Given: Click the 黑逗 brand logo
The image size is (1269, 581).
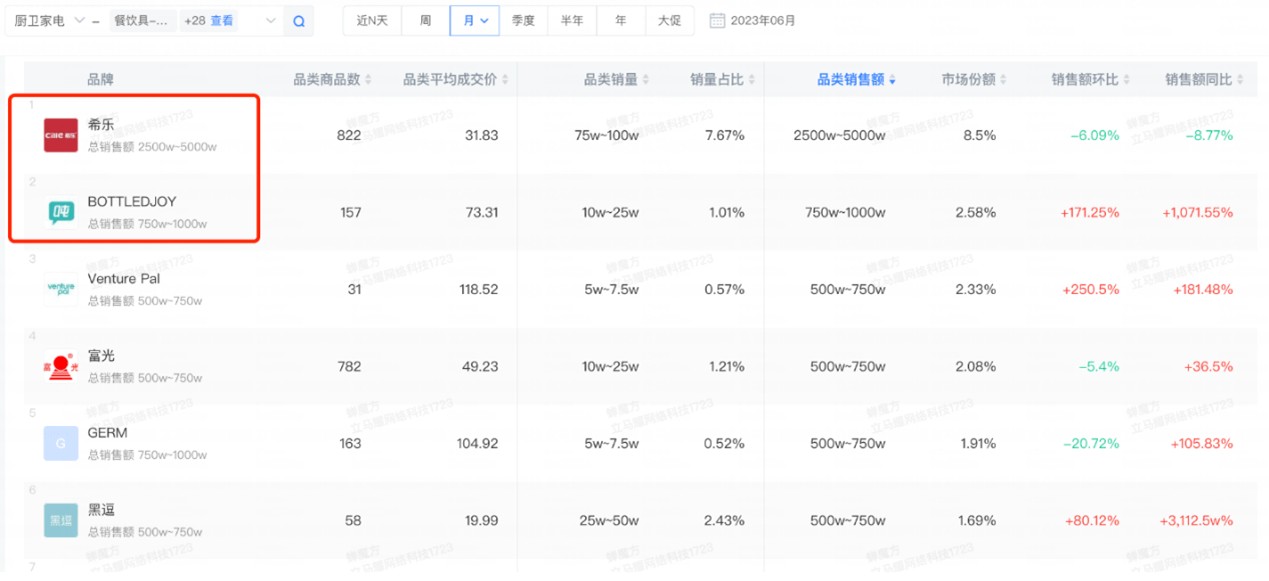Looking at the screenshot, I should (x=61, y=521).
